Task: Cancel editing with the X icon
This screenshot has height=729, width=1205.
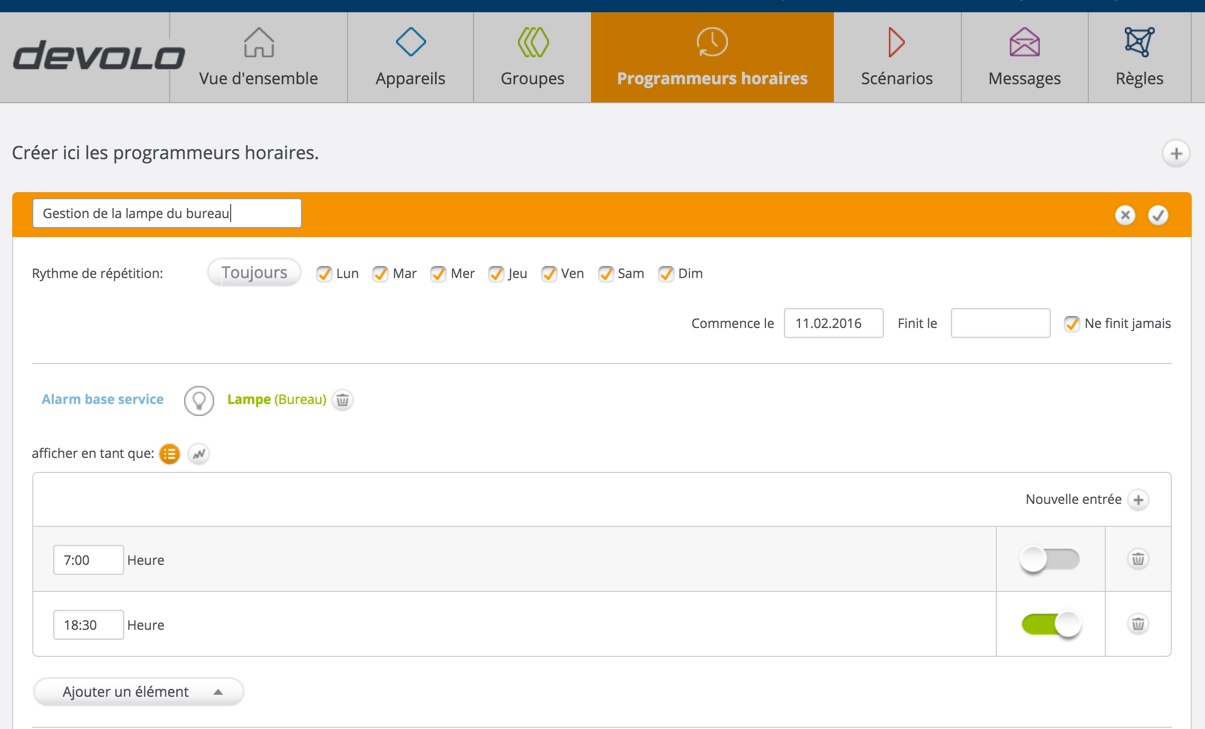Action: coord(1125,215)
